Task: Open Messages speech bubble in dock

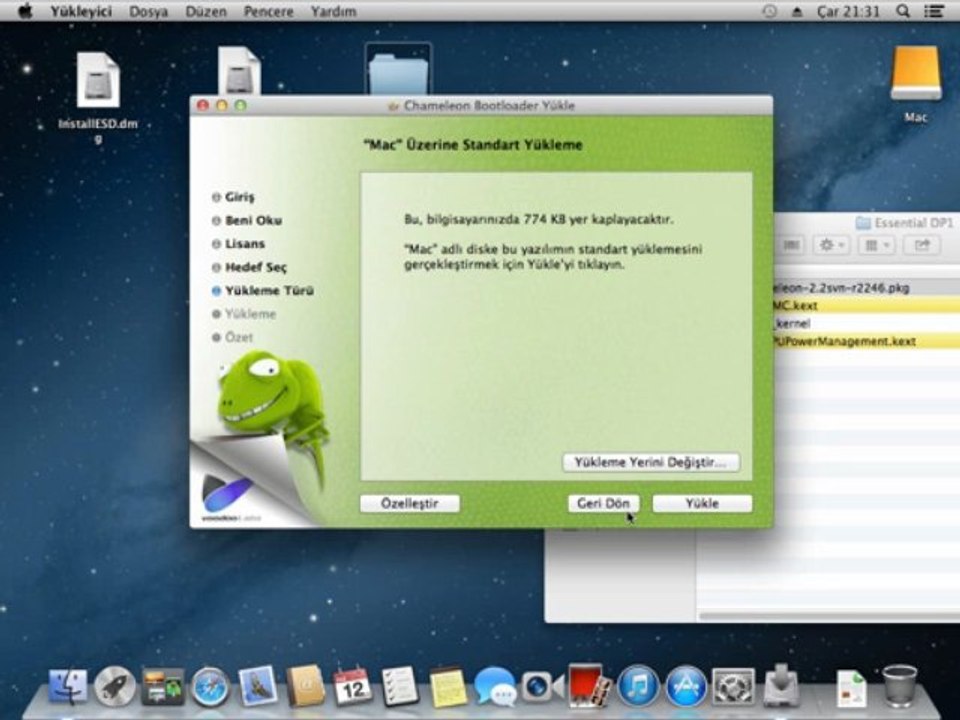Action: (x=495, y=687)
